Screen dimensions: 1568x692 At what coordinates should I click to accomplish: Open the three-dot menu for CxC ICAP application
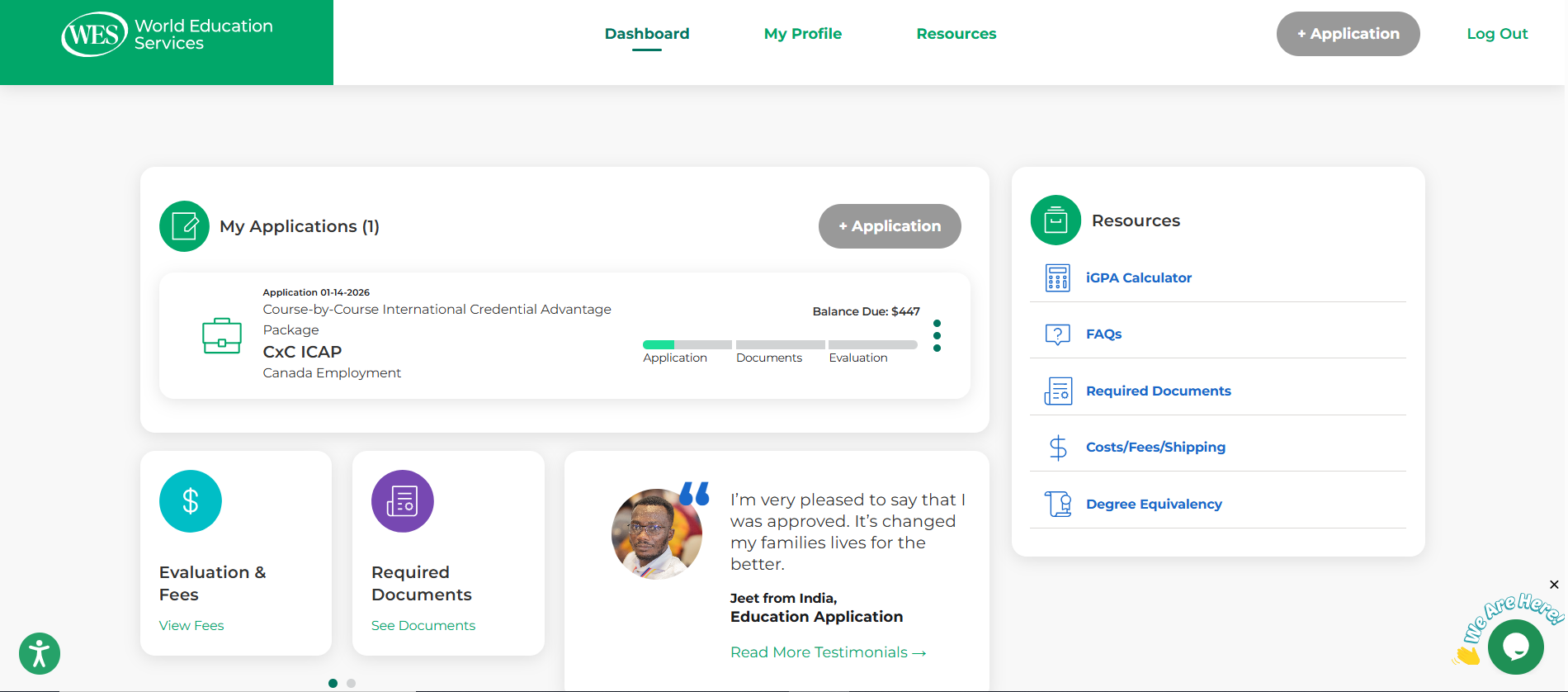(937, 335)
